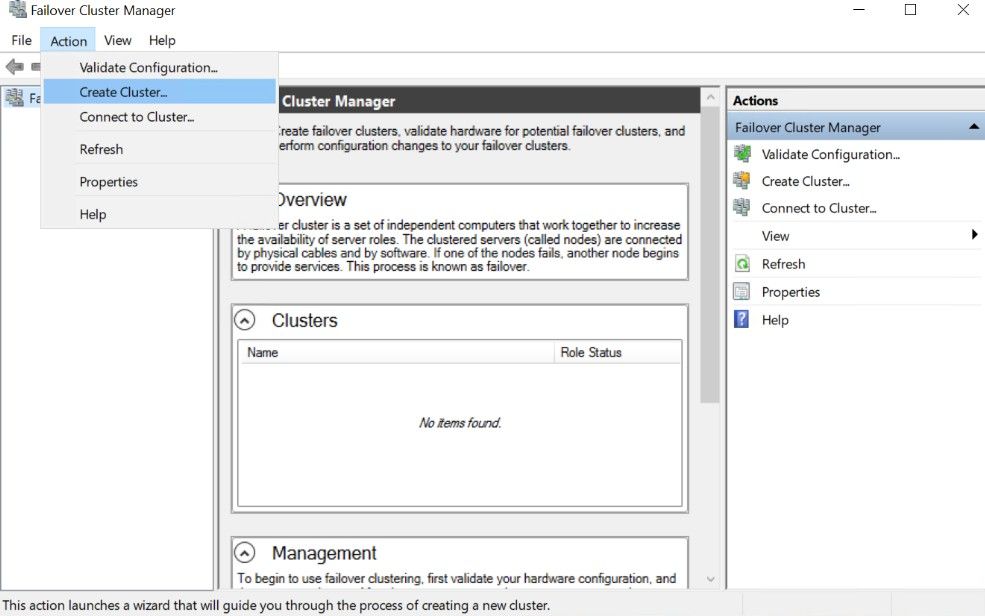The image size is (985, 616).
Task: Choose Validate Configuration from Action menu
Action: [160, 67]
